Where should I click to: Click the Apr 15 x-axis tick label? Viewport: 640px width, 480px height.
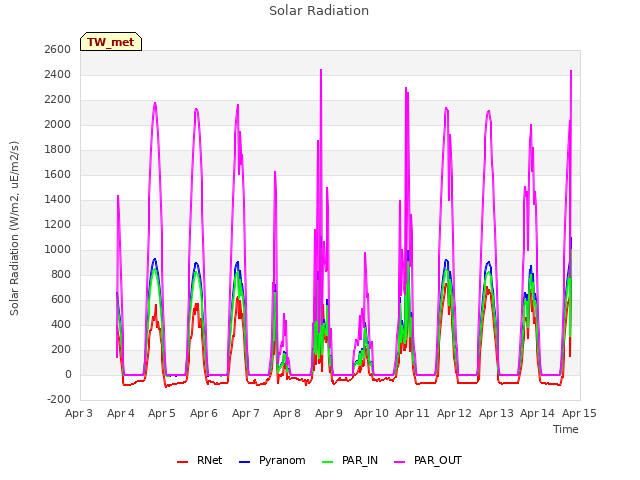pyautogui.click(x=579, y=413)
